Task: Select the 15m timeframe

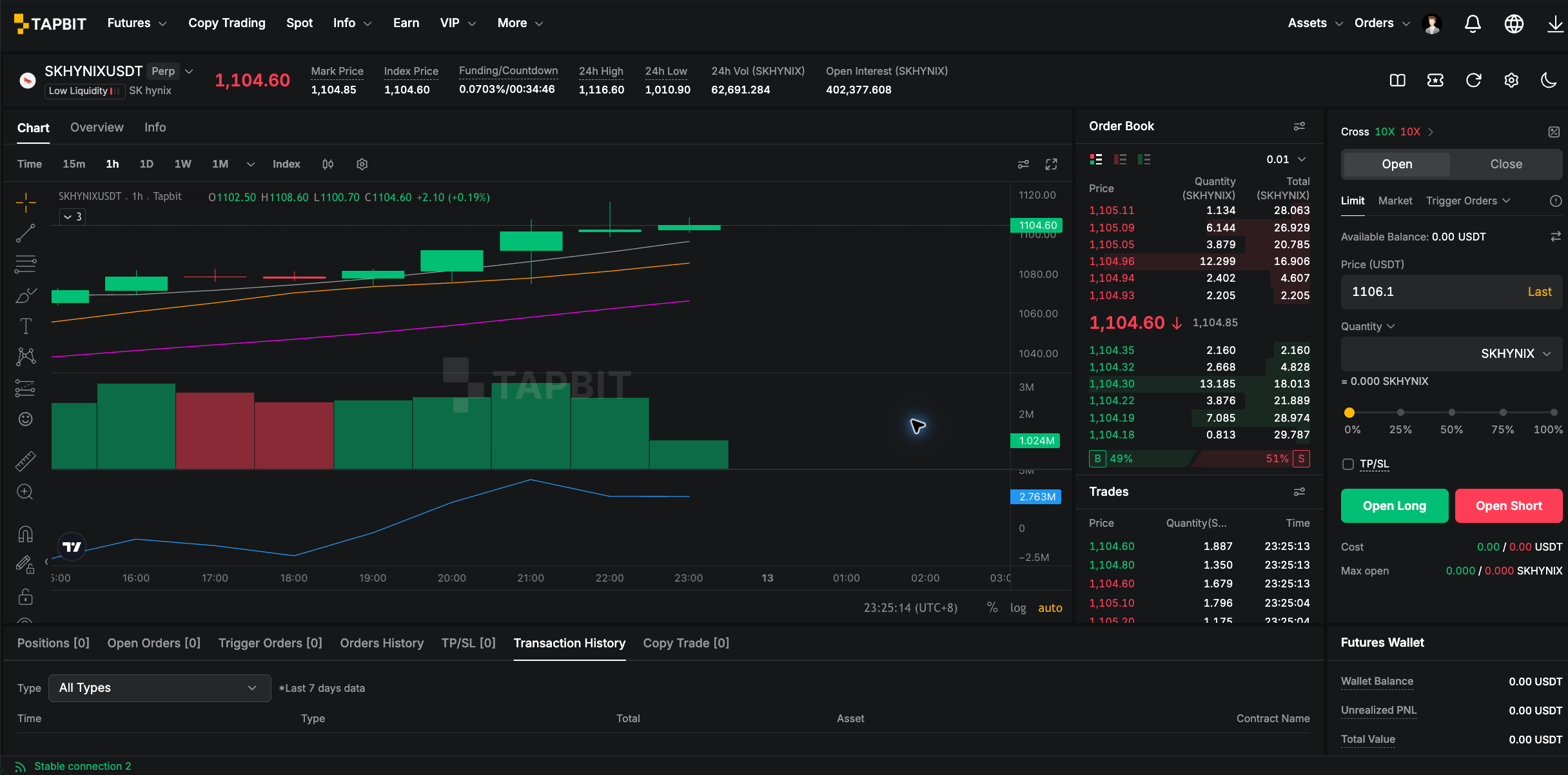Action: click(x=74, y=164)
